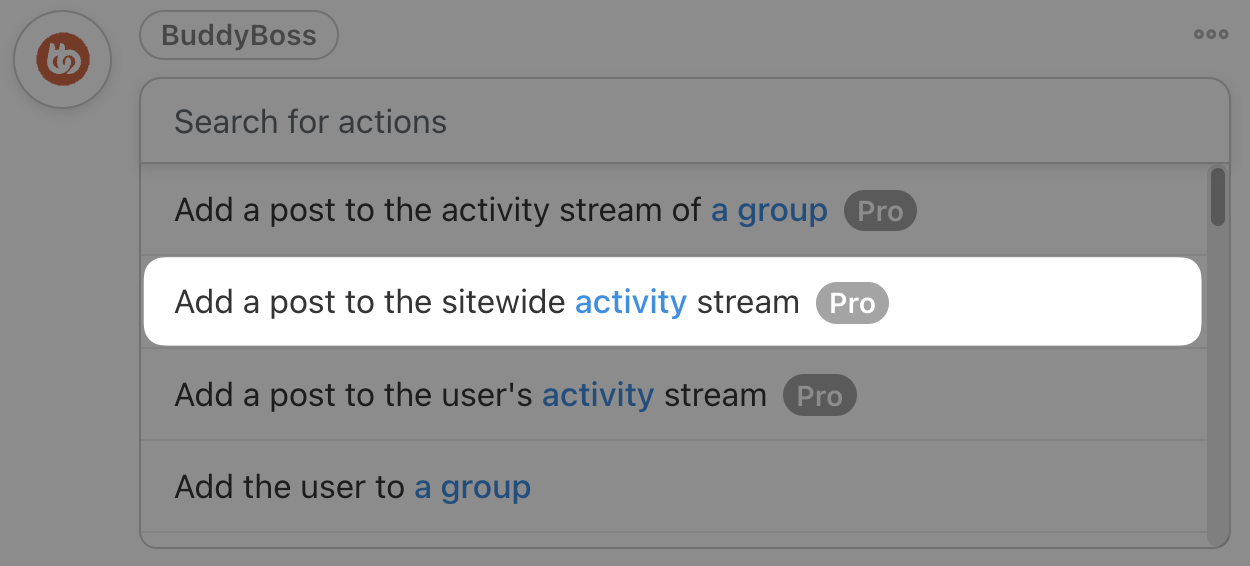Choose Add a post to activity stream of a group

pyautogui.click(x=673, y=210)
